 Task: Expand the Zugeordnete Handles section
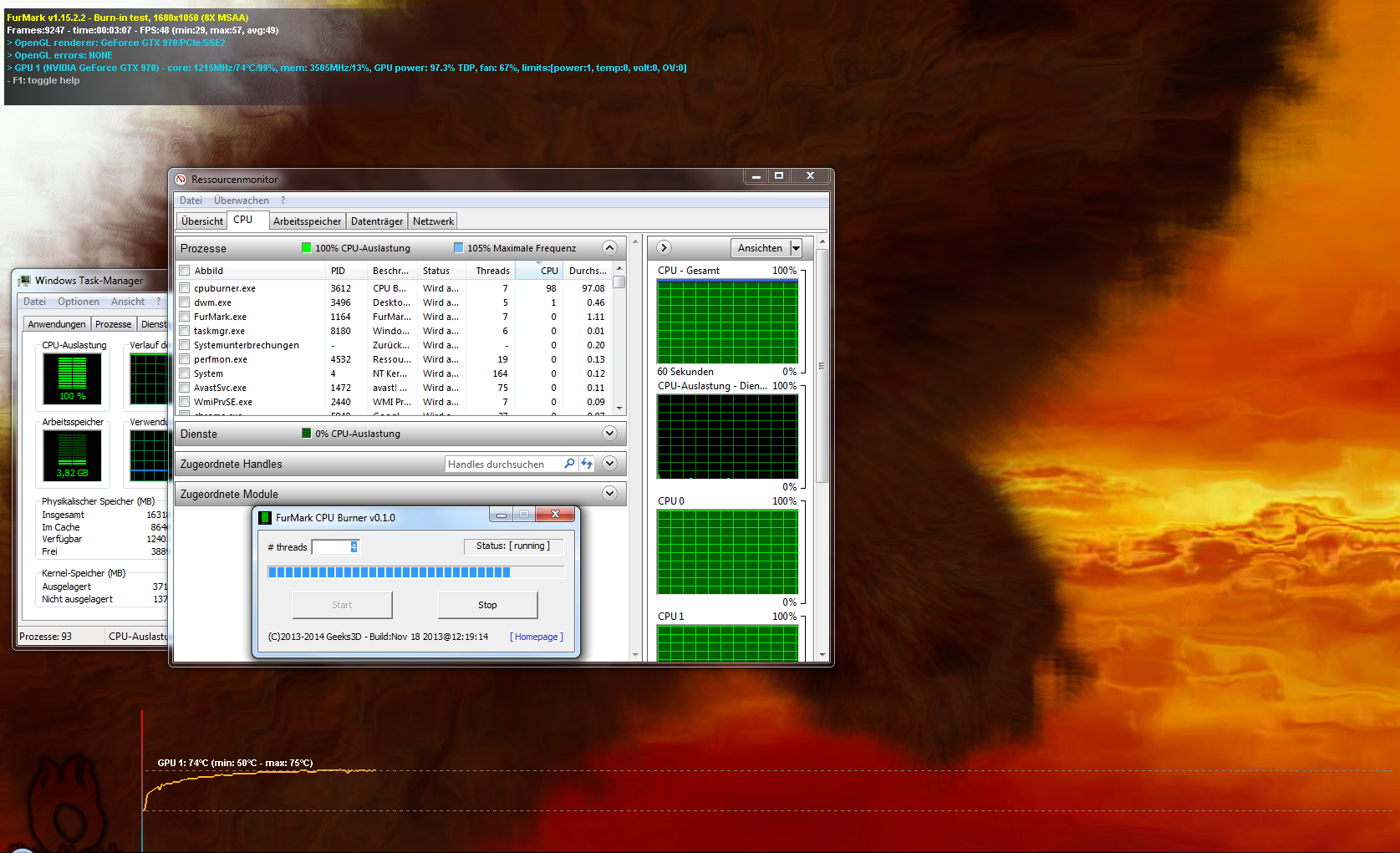click(x=609, y=464)
